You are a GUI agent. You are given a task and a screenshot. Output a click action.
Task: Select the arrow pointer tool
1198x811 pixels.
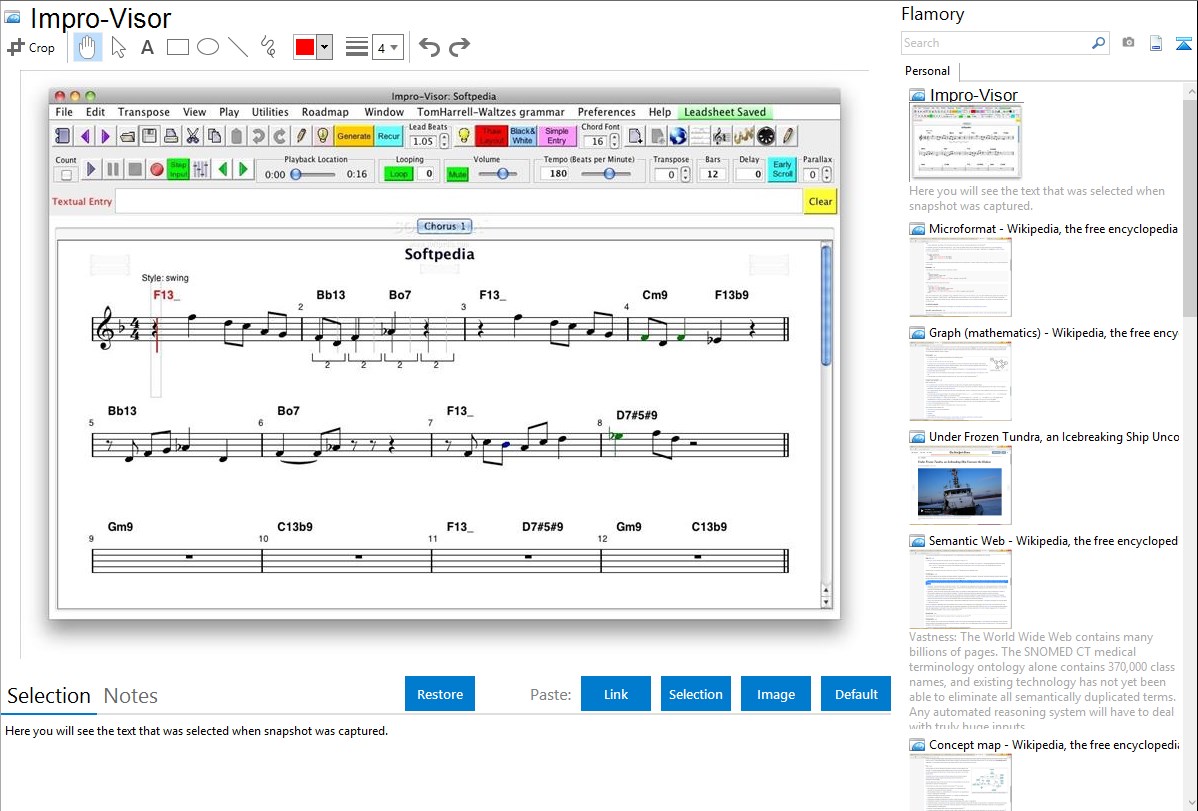click(x=118, y=47)
